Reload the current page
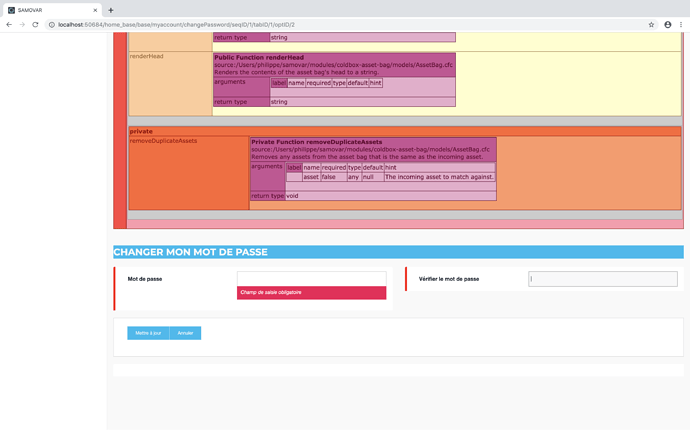The image size is (690, 431). click(x=35, y=24)
